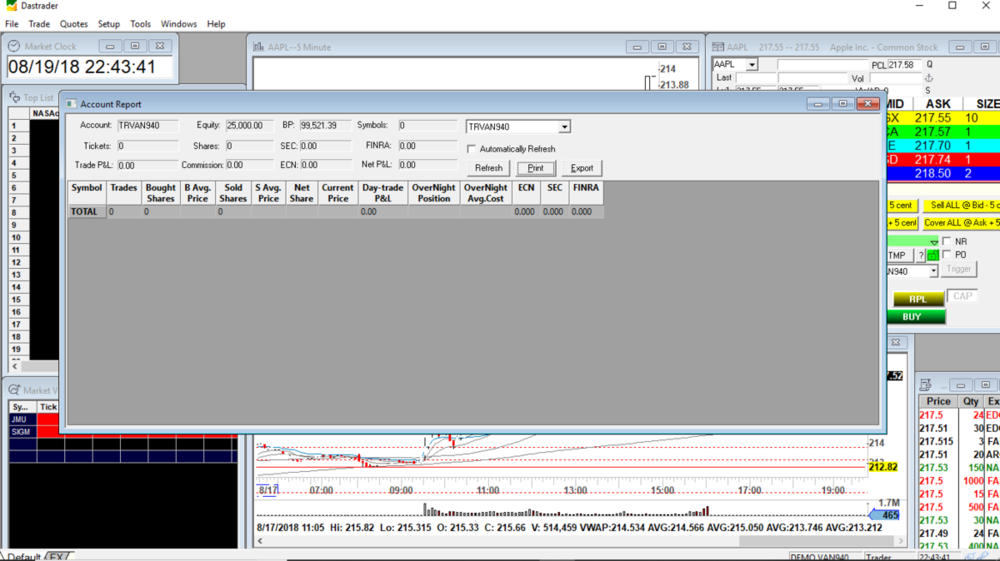Click the Export button
1000x561 pixels.
(x=581, y=168)
